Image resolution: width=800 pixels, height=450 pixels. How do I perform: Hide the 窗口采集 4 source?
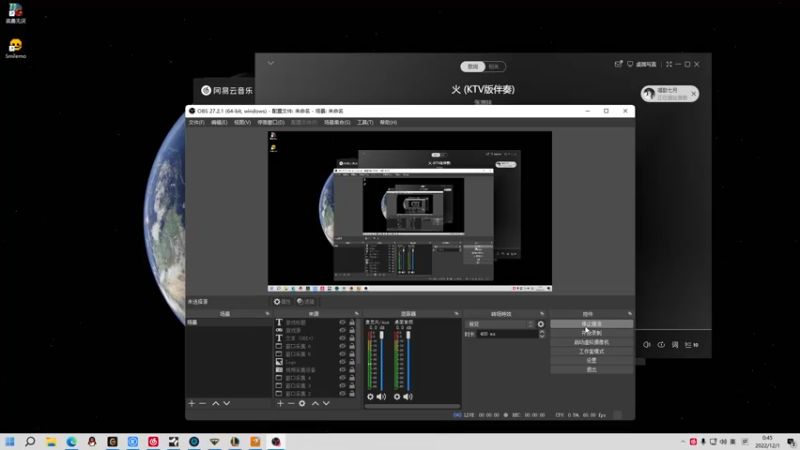pos(342,378)
